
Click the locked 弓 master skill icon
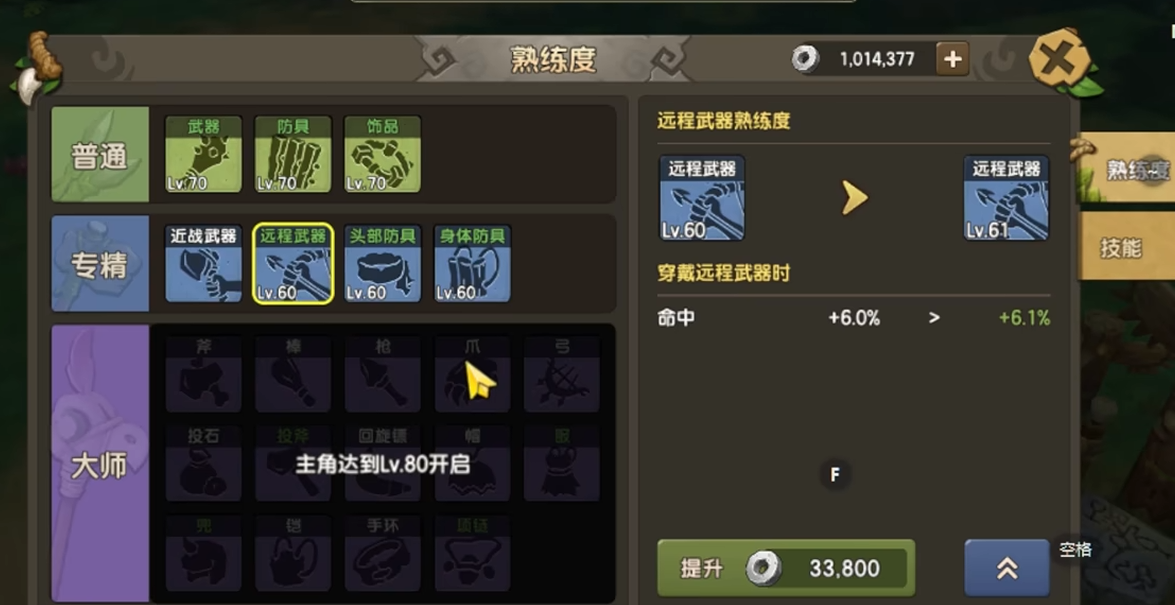coord(562,374)
